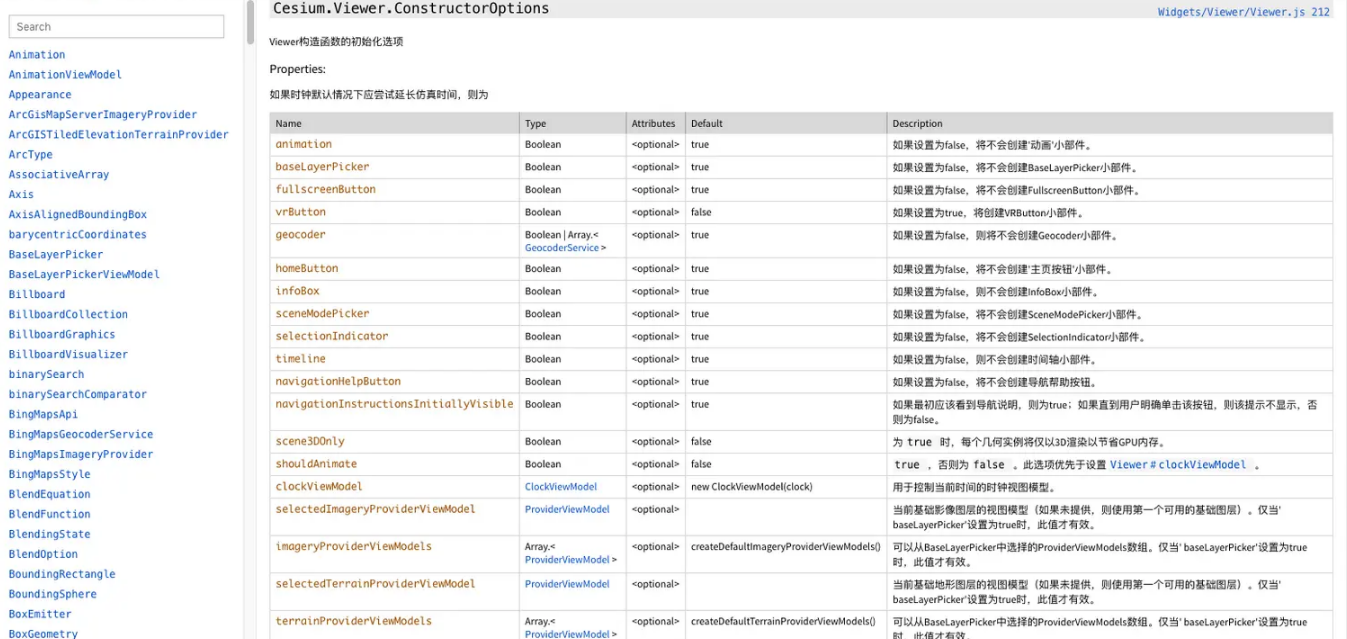Select the sceneModePicker property name
Screen dimensions: 1347x639
coord(322,314)
